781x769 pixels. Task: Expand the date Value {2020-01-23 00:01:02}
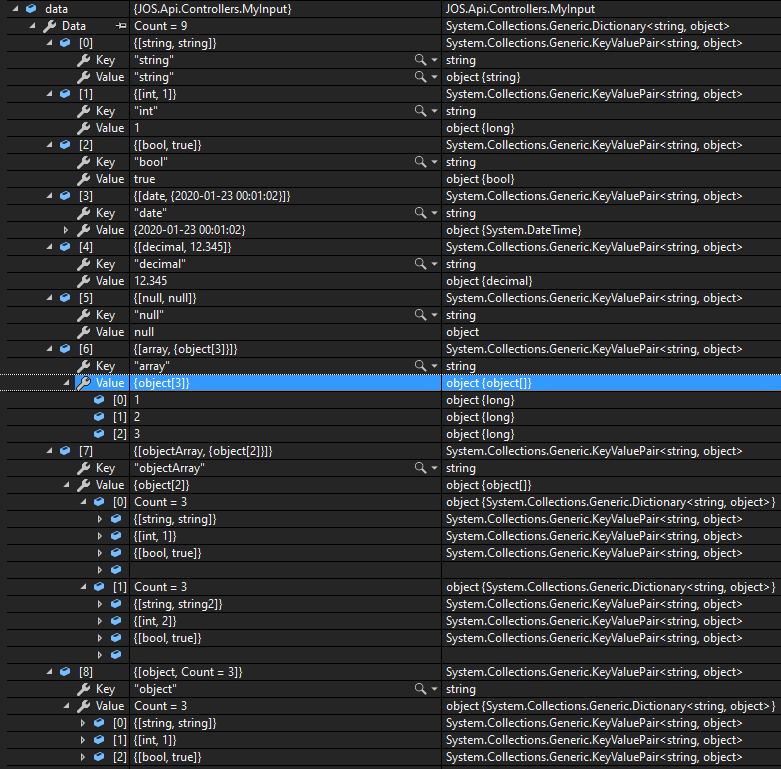[x=66, y=230]
